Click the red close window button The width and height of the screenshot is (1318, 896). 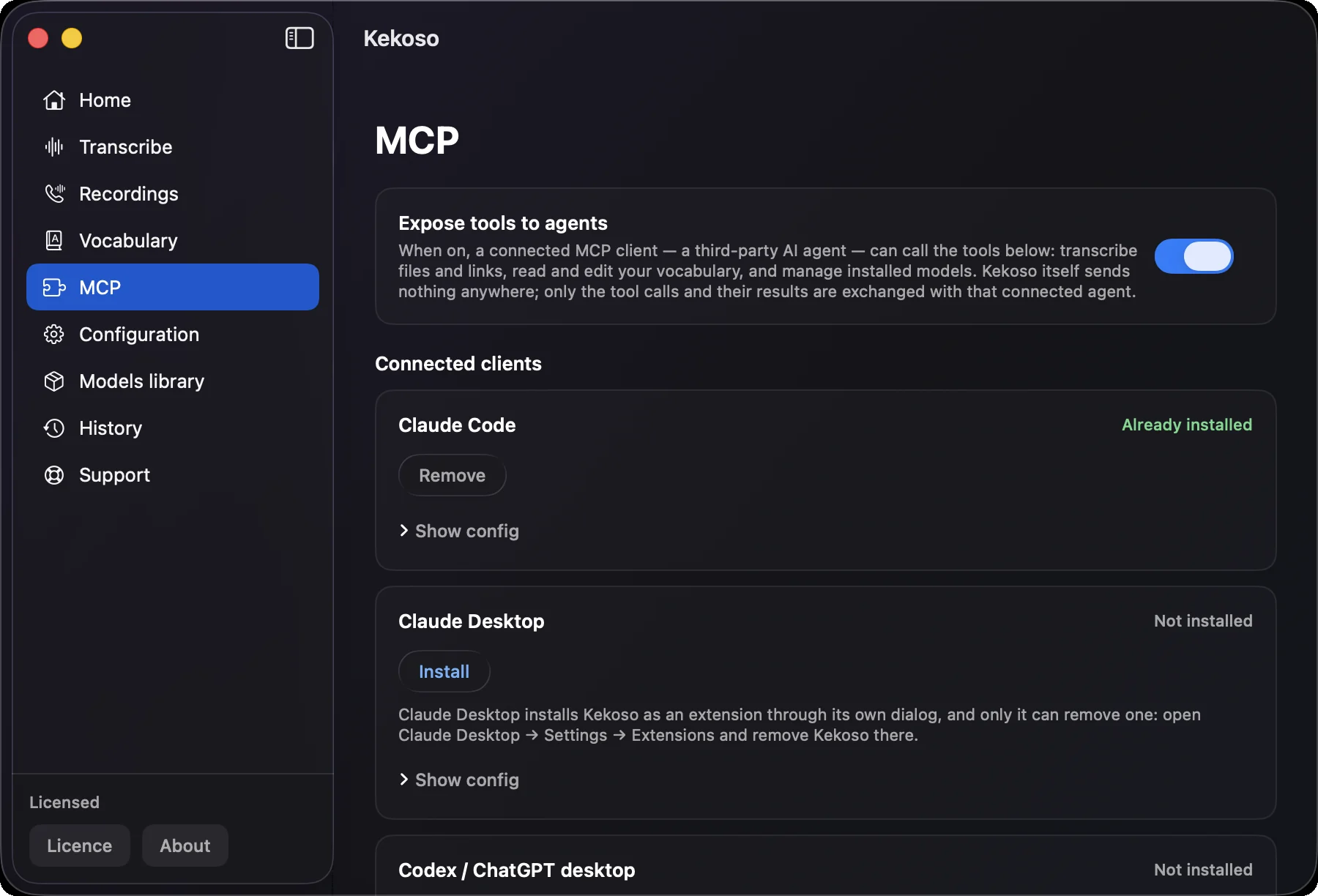[38, 38]
